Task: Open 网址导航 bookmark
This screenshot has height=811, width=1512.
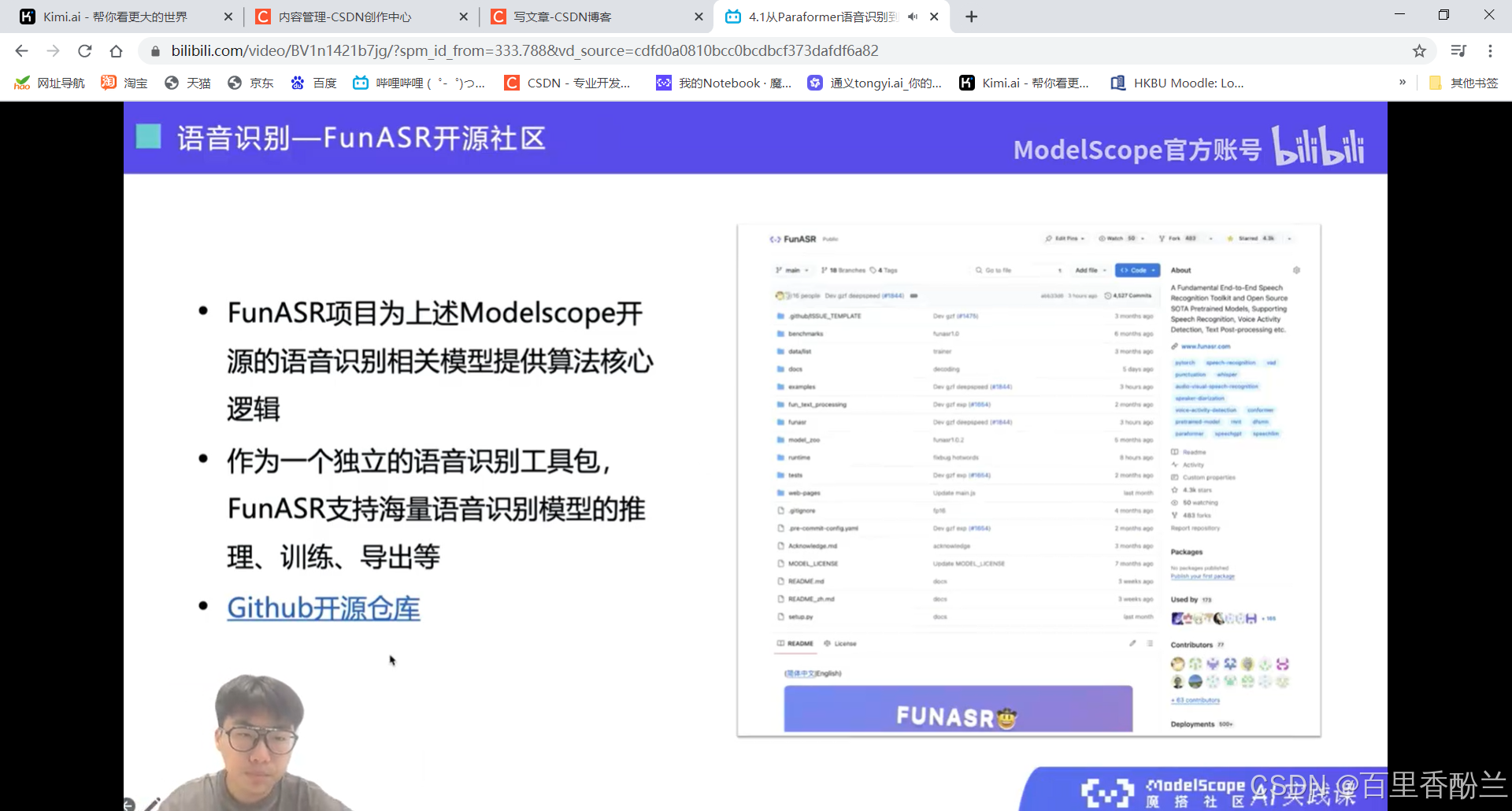Action: tap(50, 83)
